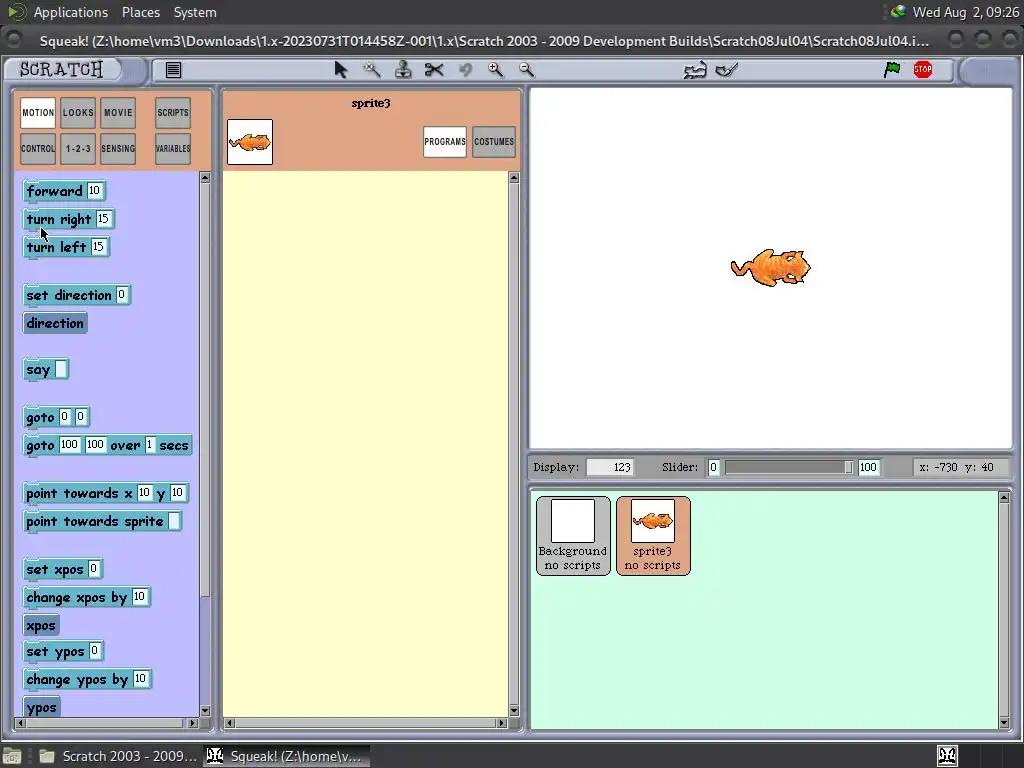Open the SENSING block category

point(118,149)
